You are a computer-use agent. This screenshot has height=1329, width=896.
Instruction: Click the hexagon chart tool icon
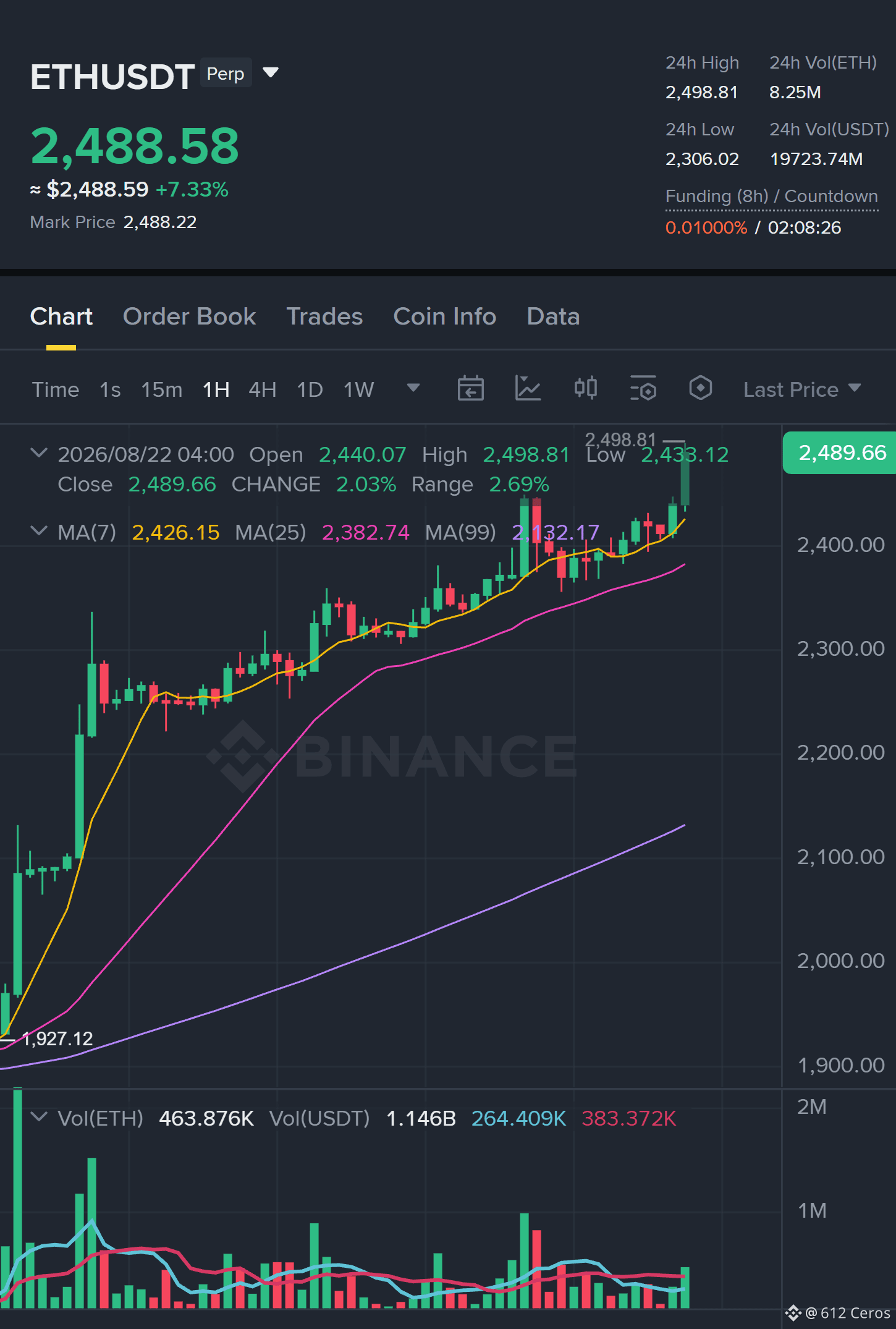(700, 389)
